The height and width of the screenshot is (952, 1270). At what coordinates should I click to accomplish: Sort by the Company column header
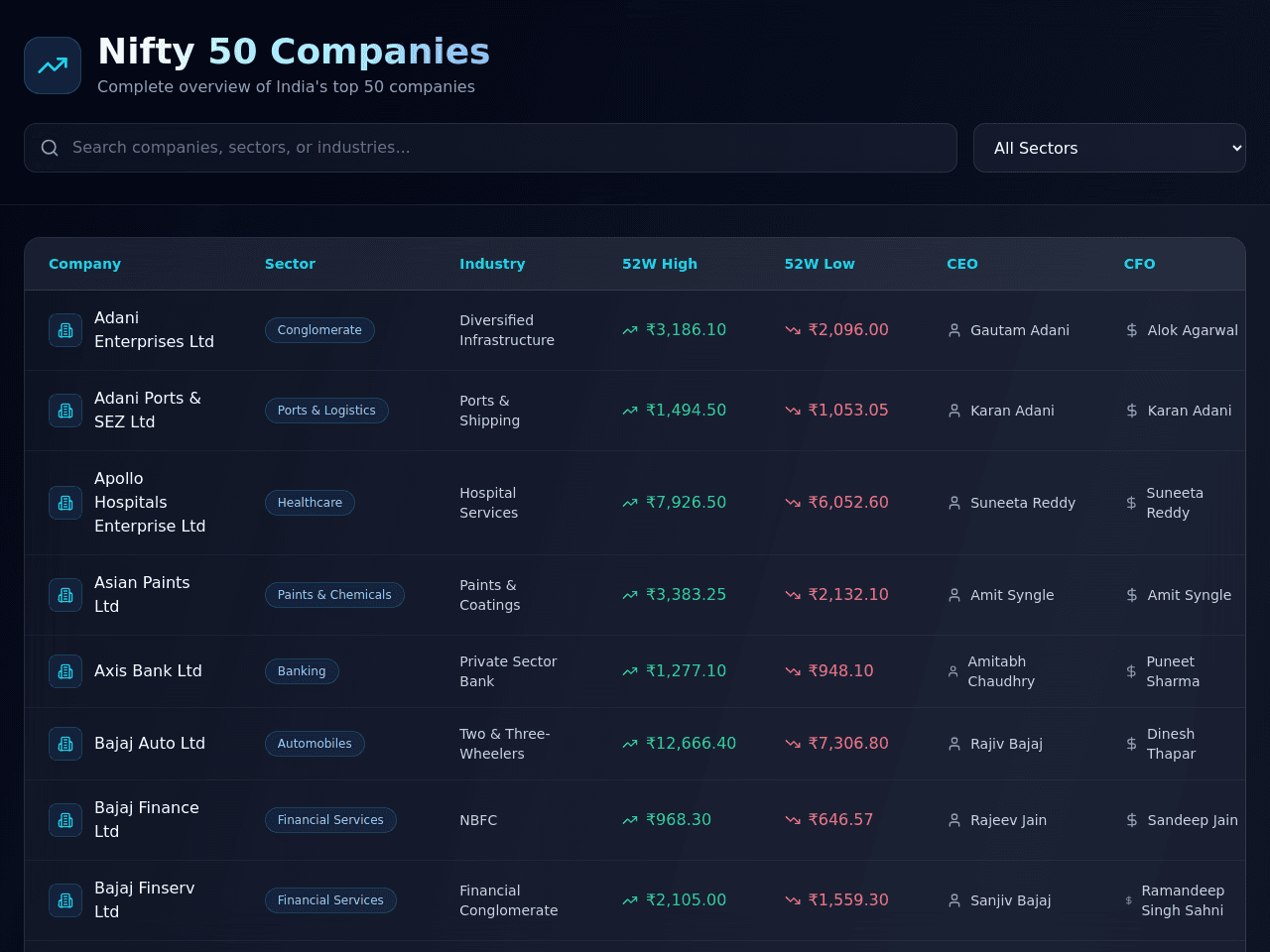(x=84, y=264)
